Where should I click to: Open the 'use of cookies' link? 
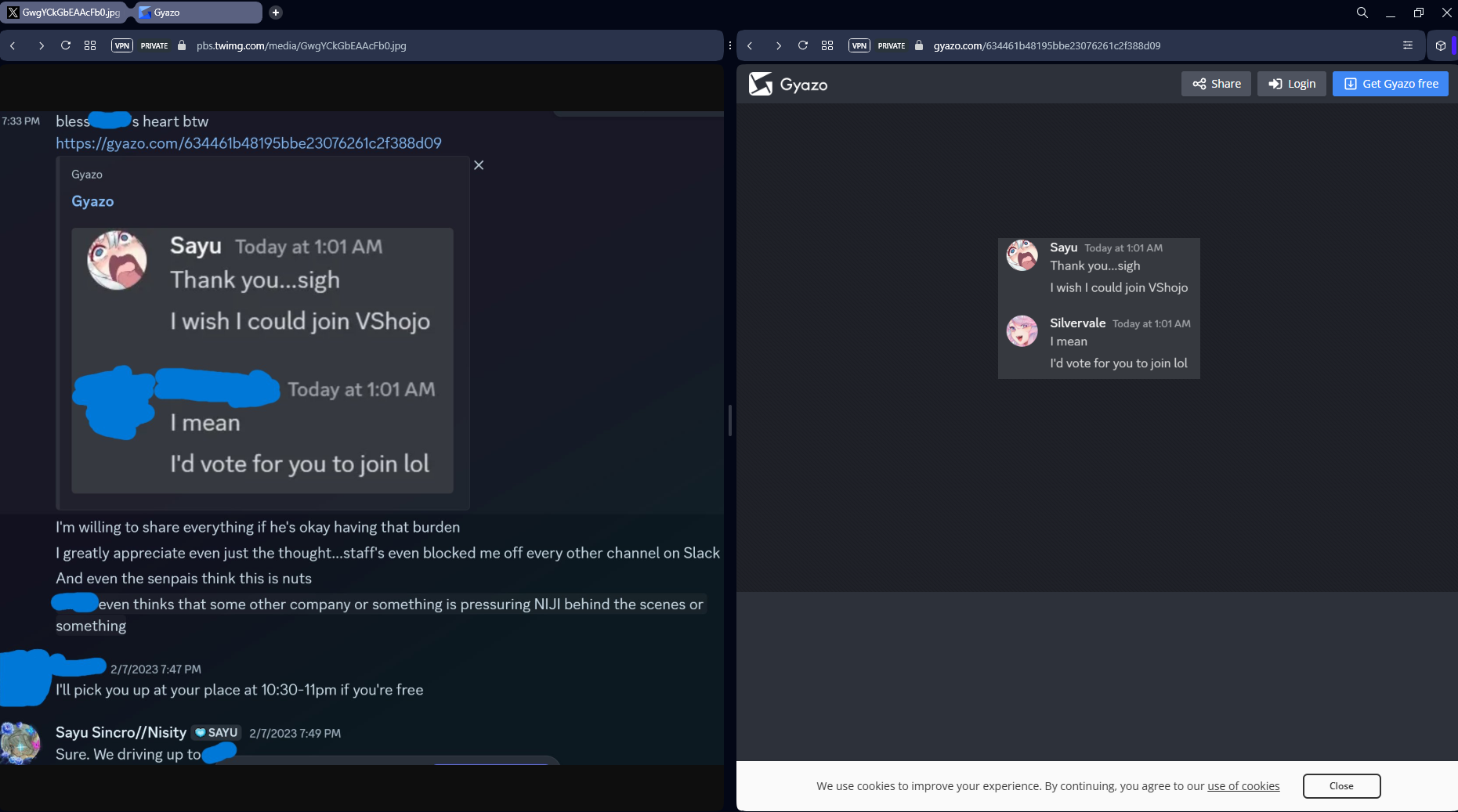tap(1243, 786)
